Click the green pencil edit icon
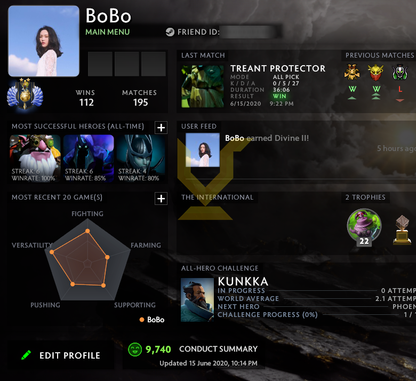The width and height of the screenshot is (416, 381). click(x=26, y=355)
